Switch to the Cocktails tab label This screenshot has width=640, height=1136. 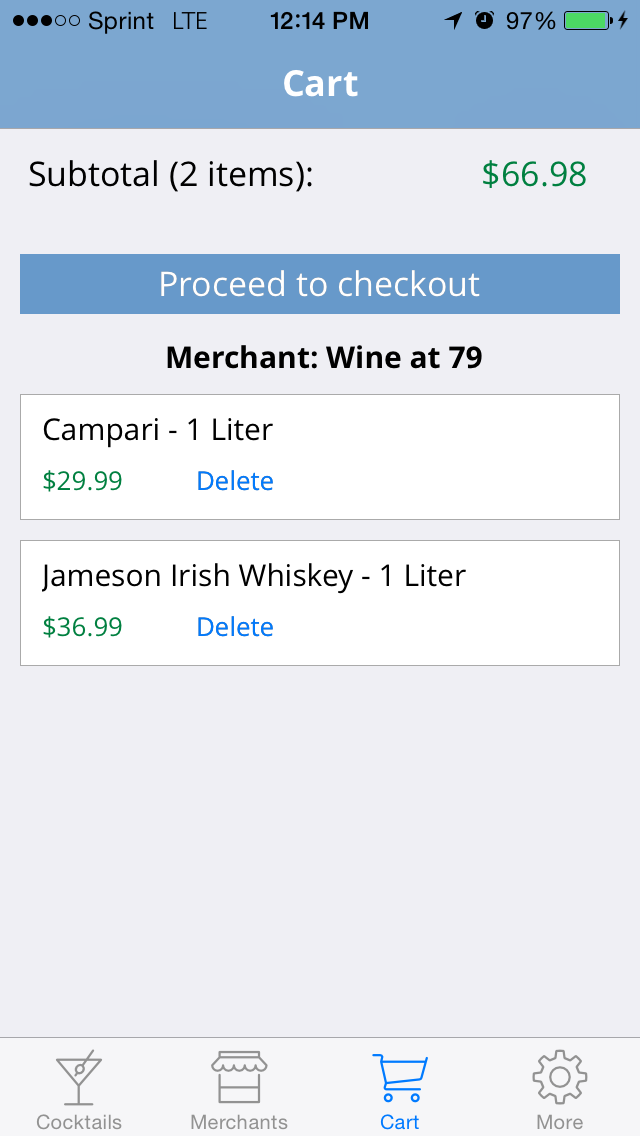click(x=79, y=1122)
